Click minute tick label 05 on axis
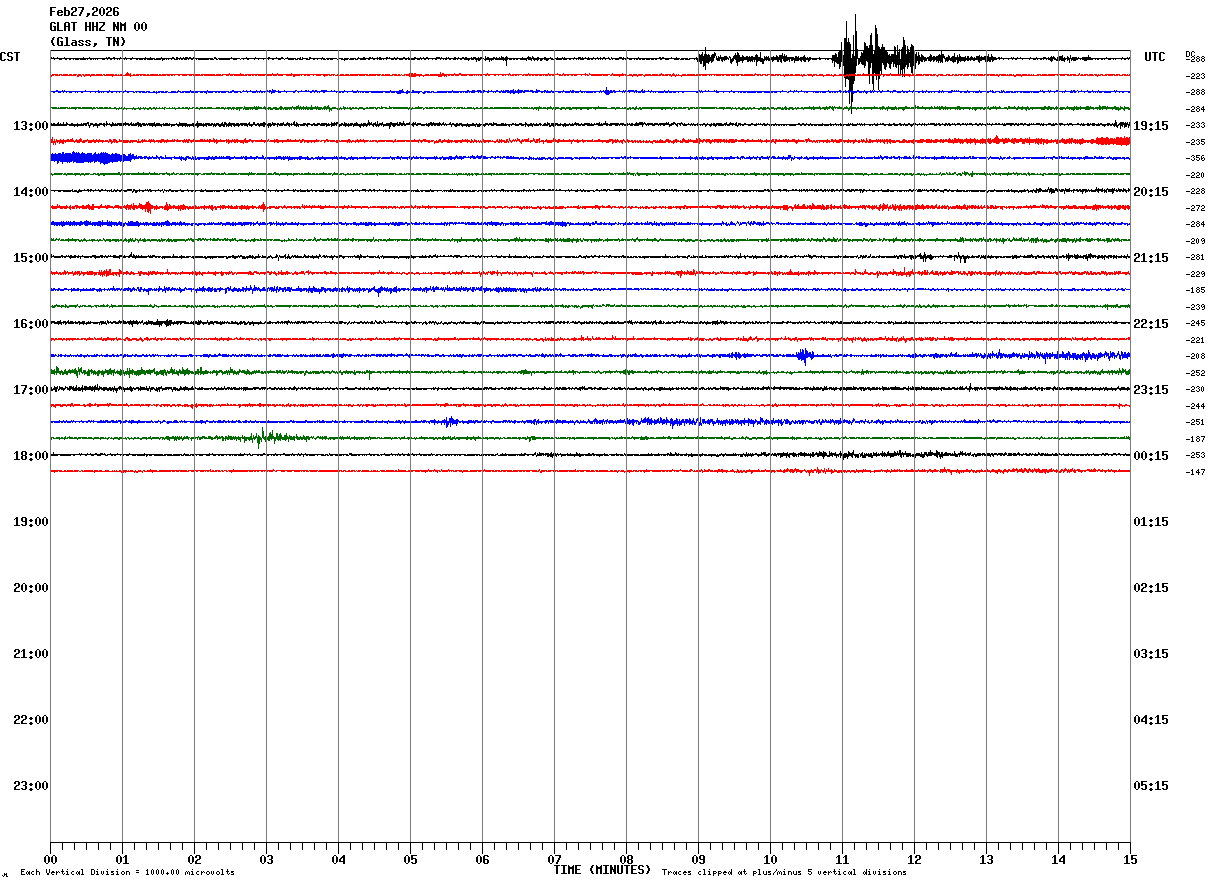This screenshot has height=886, width=1210. pos(410,859)
